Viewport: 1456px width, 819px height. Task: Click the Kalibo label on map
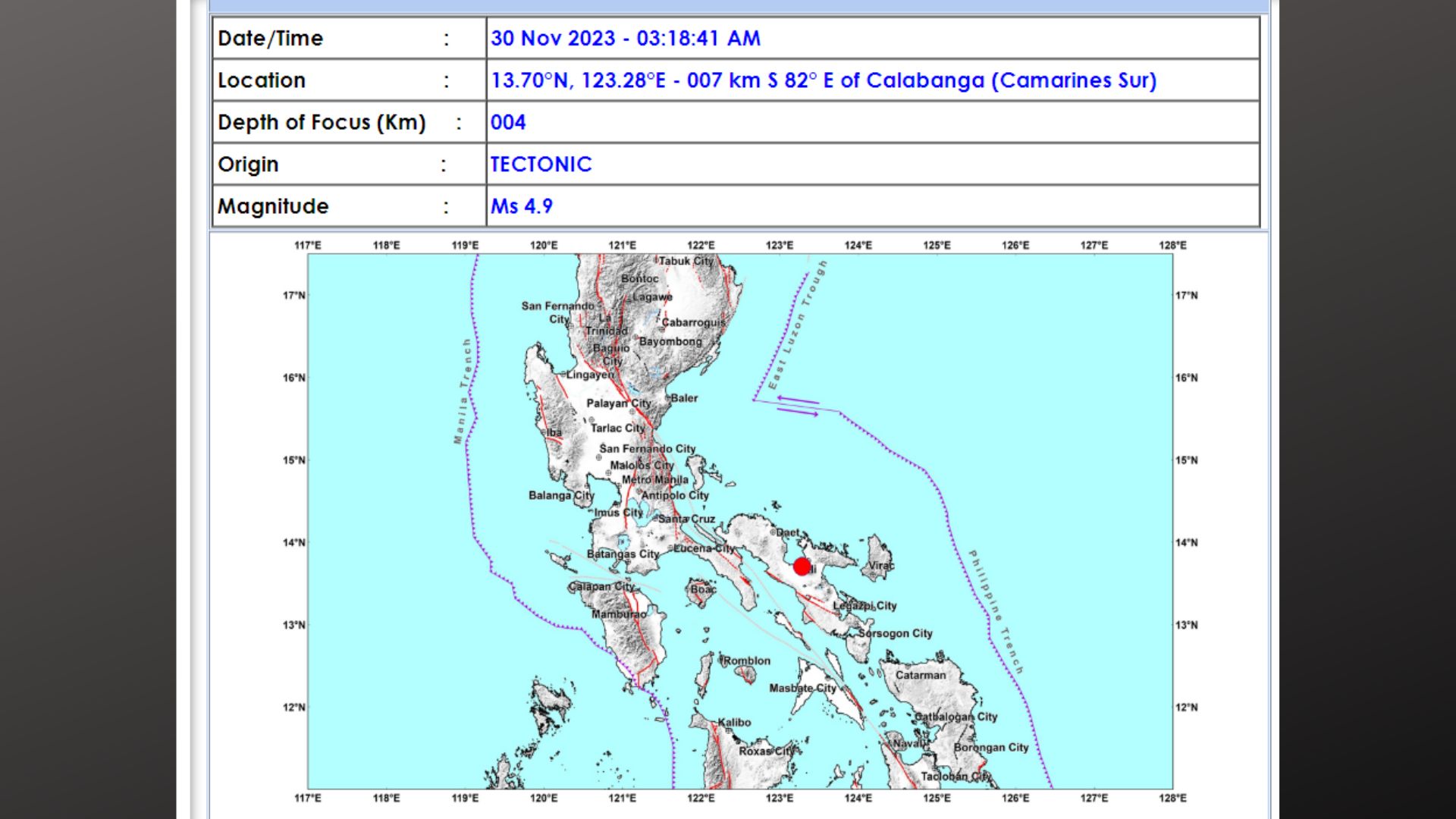(734, 723)
